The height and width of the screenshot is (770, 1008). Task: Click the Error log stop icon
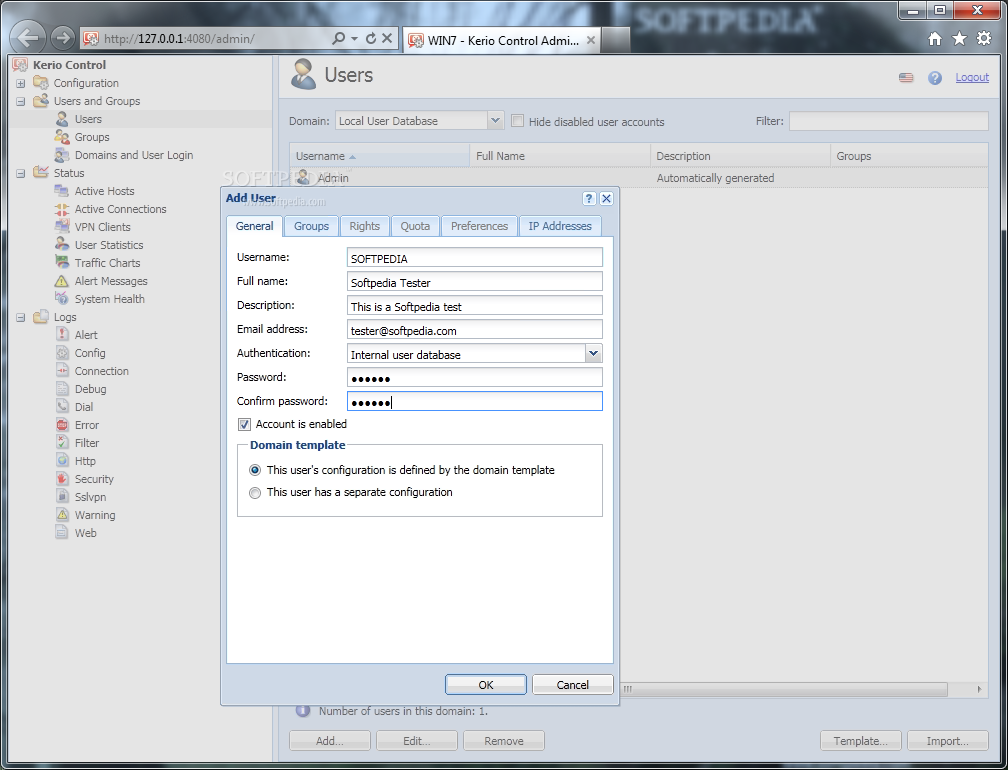click(x=62, y=425)
